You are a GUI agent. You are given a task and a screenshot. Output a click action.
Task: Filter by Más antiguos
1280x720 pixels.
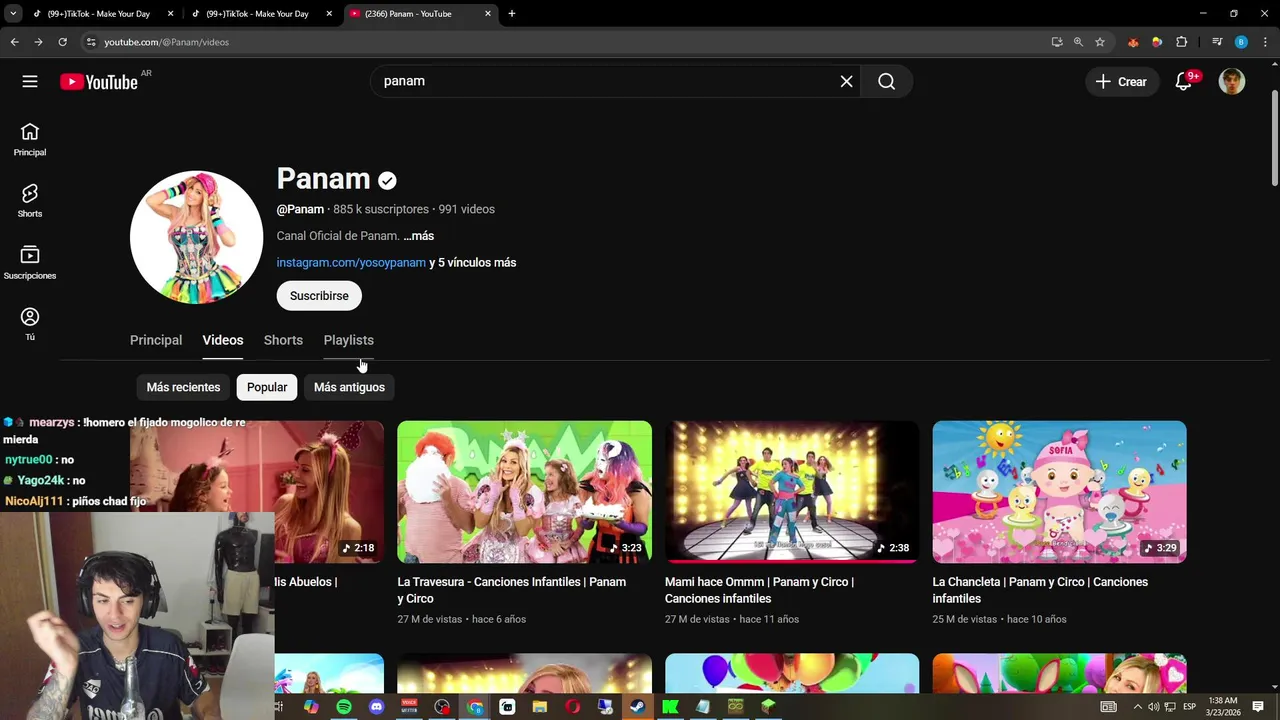[349, 387]
